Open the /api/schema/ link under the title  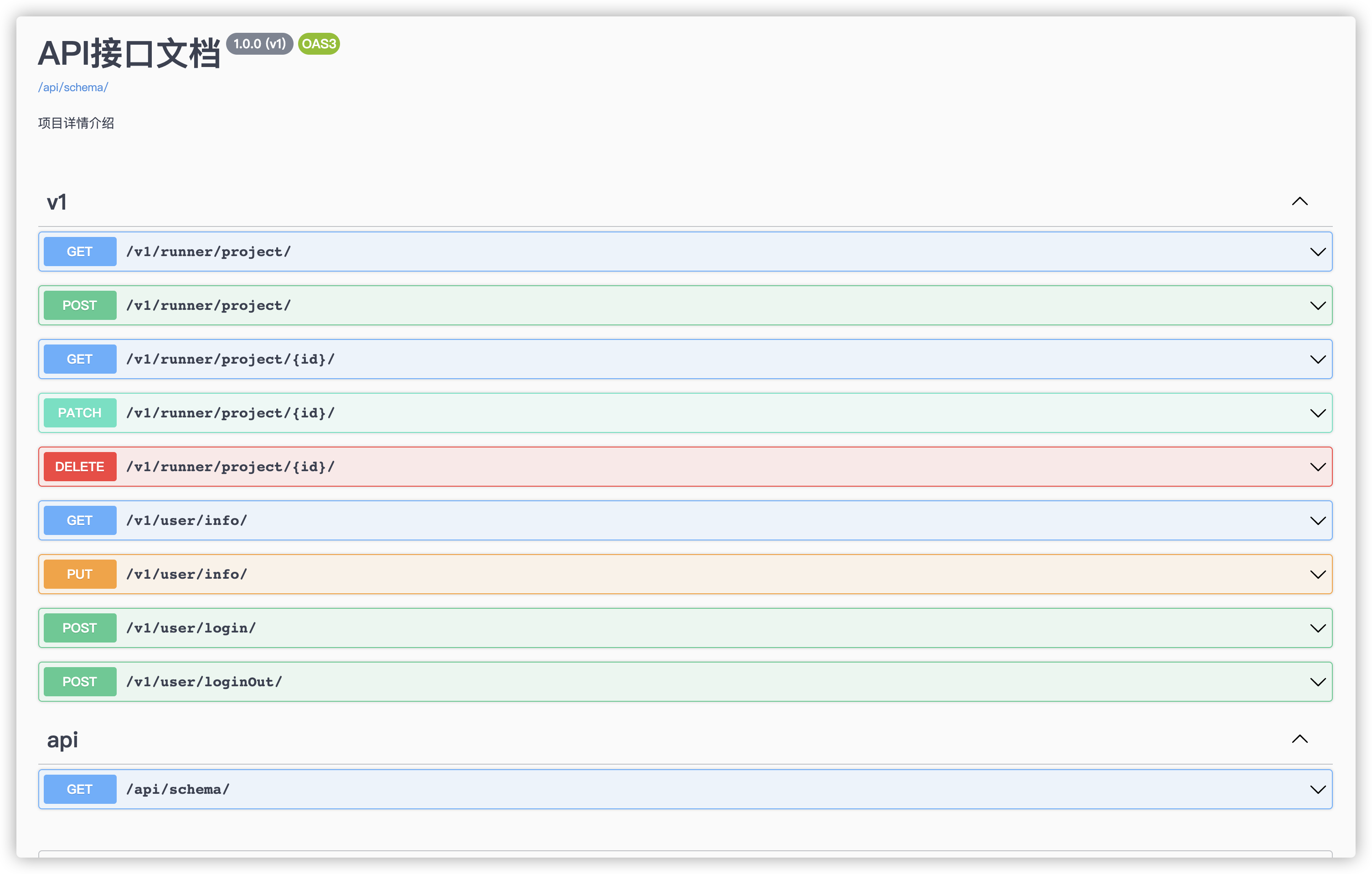pos(73,87)
